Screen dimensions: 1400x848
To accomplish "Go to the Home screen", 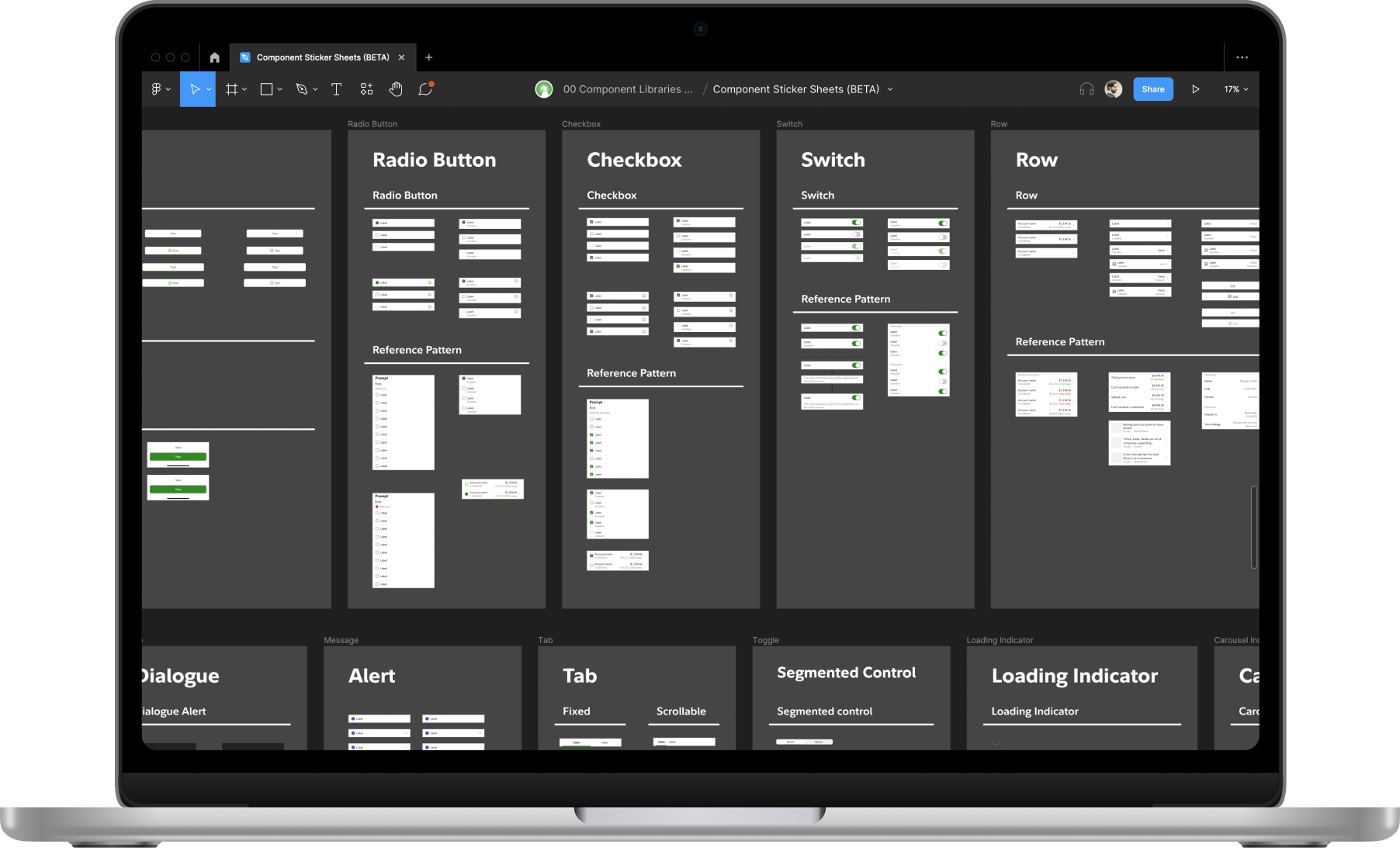I will (215, 57).
